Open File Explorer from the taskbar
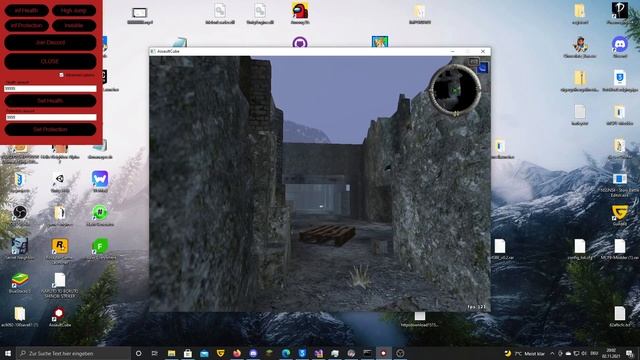Image resolution: width=640 pixels, height=360 pixels. [171, 353]
